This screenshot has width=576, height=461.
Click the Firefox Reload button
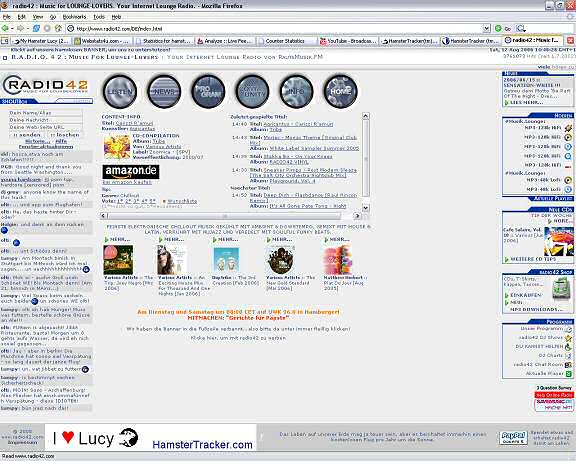coord(36,28)
